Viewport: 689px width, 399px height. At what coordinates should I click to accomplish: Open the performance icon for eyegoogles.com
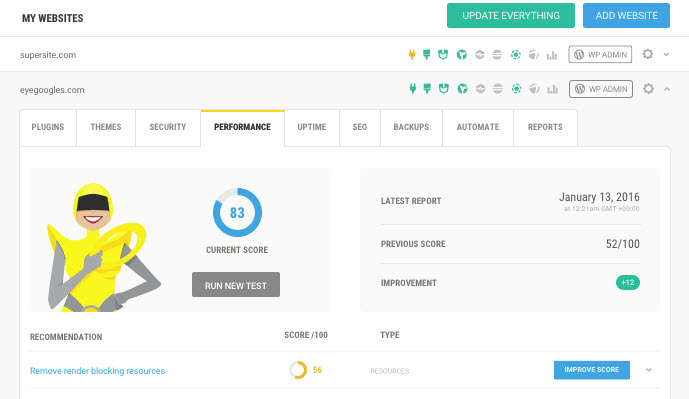click(462, 89)
